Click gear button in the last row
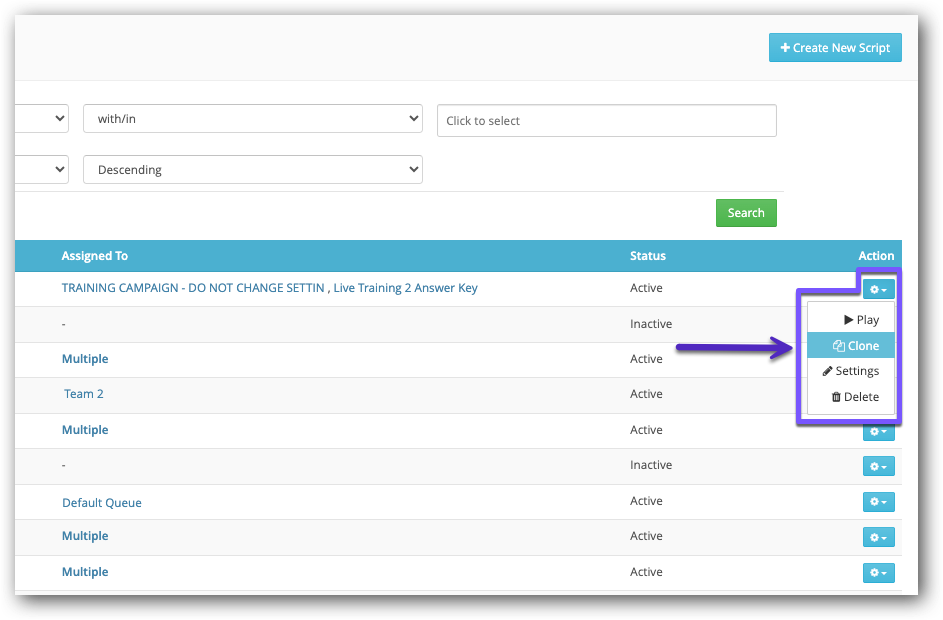Screen dimensions: 943x620 point(878,573)
